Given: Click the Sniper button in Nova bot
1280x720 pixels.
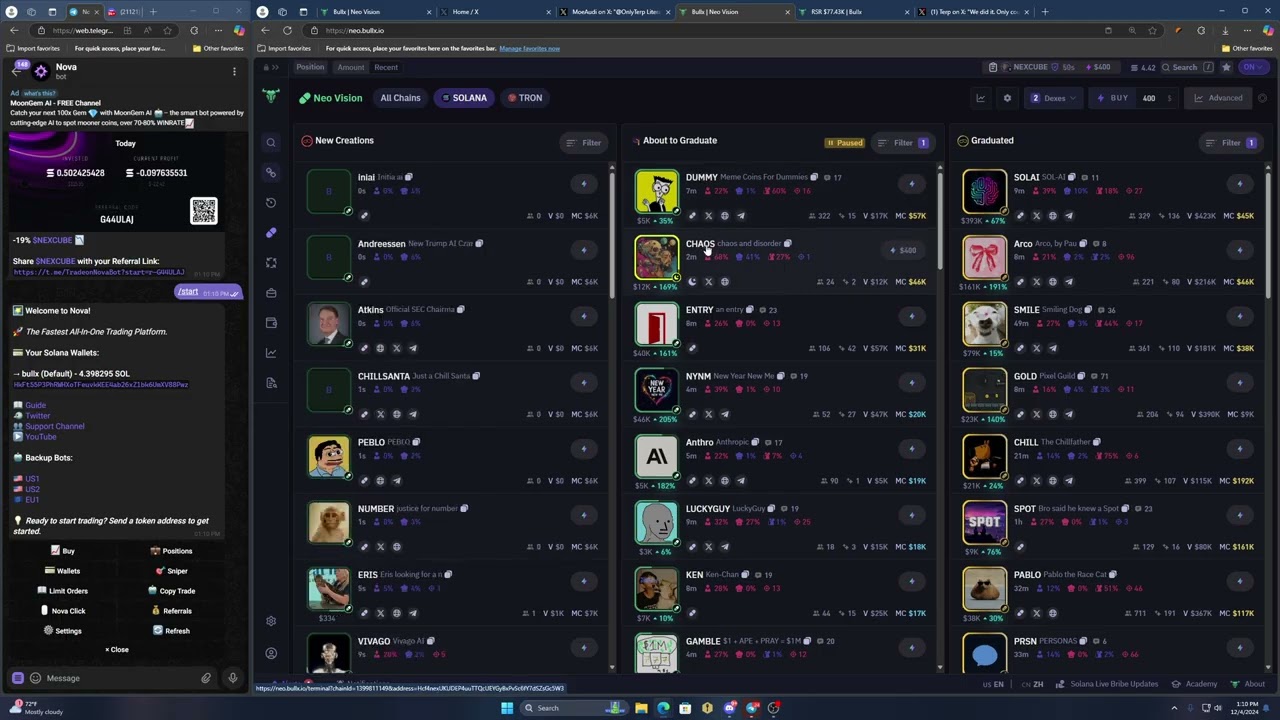Looking at the screenshot, I should pos(172,571).
